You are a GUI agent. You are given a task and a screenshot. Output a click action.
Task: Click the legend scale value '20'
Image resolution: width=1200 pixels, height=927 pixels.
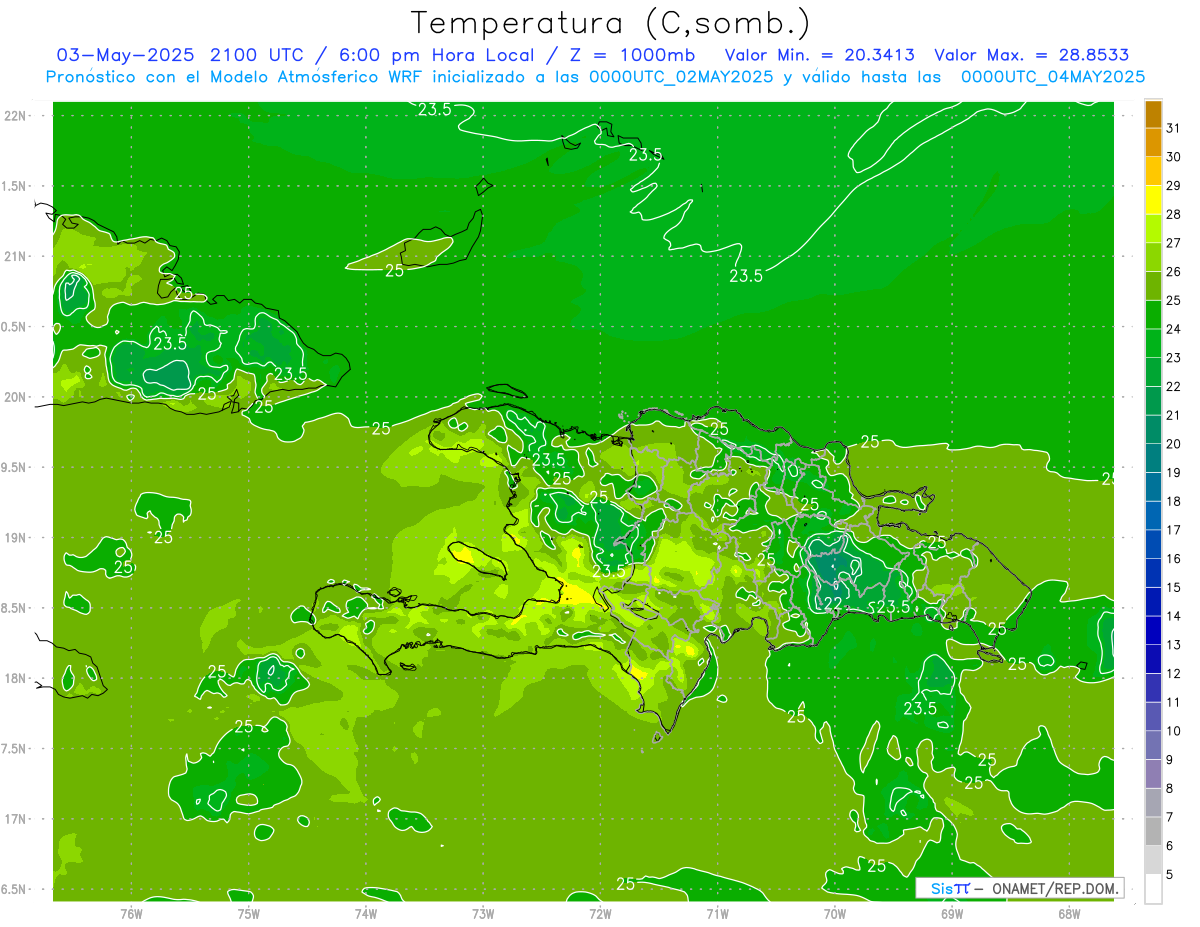[x=1173, y=444]
